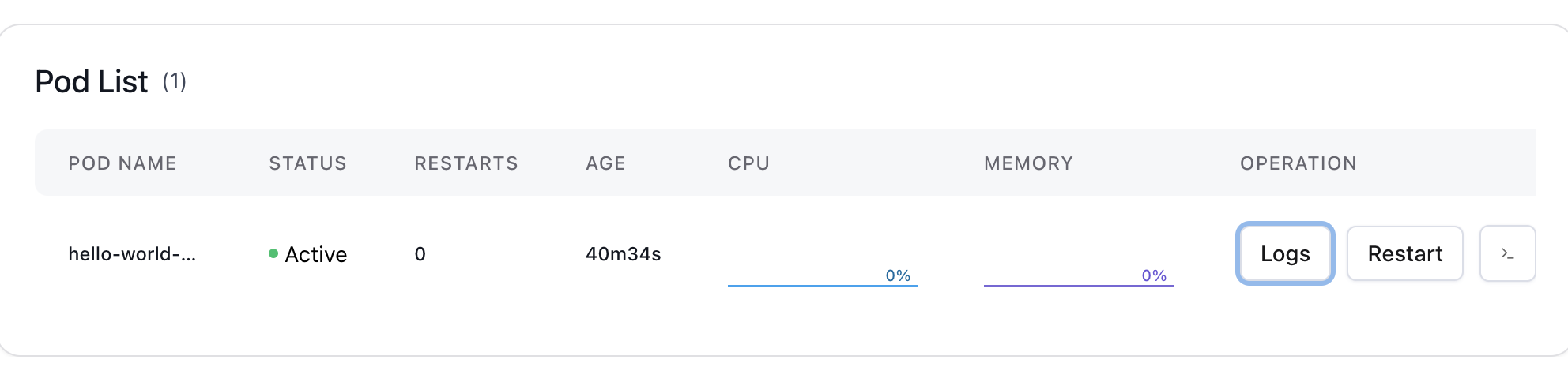Open the pod terminal icon button
Screen dimensions: 1568x371
tap(1507, 253)
